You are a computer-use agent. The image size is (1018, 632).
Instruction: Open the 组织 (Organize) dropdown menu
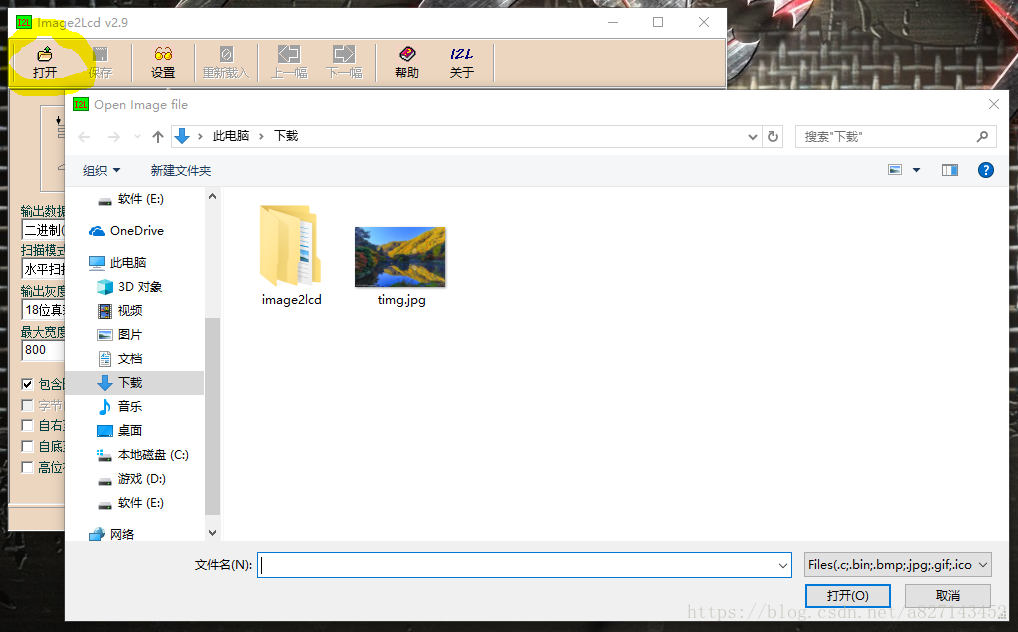[101, 170]
